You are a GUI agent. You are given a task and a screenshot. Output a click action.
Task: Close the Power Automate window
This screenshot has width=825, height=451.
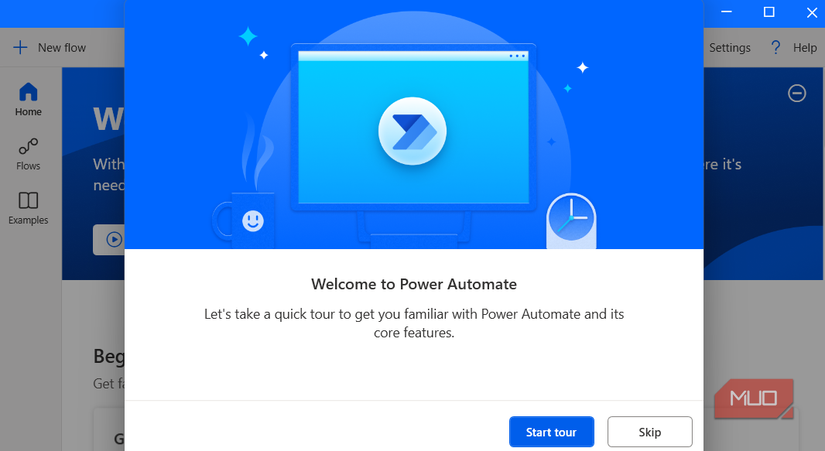click(812, 12)
